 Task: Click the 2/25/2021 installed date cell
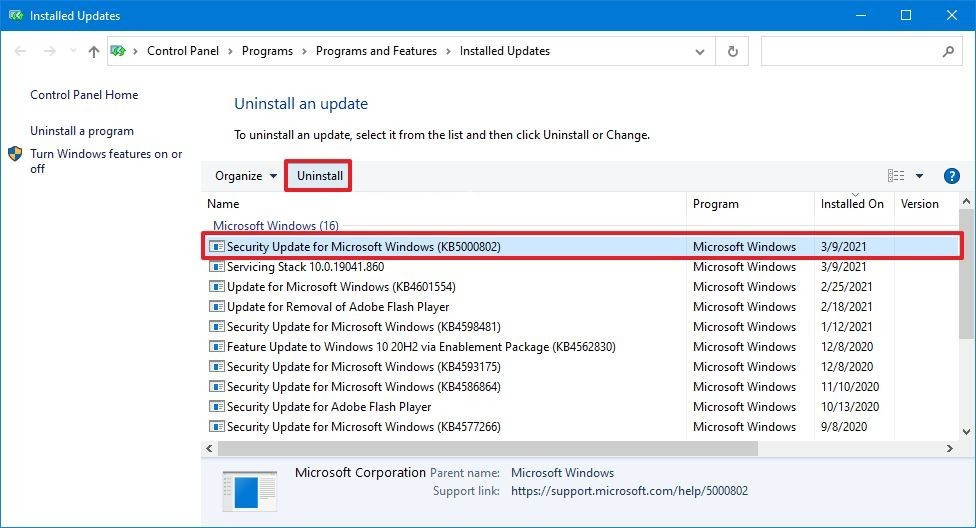(845, 286)
